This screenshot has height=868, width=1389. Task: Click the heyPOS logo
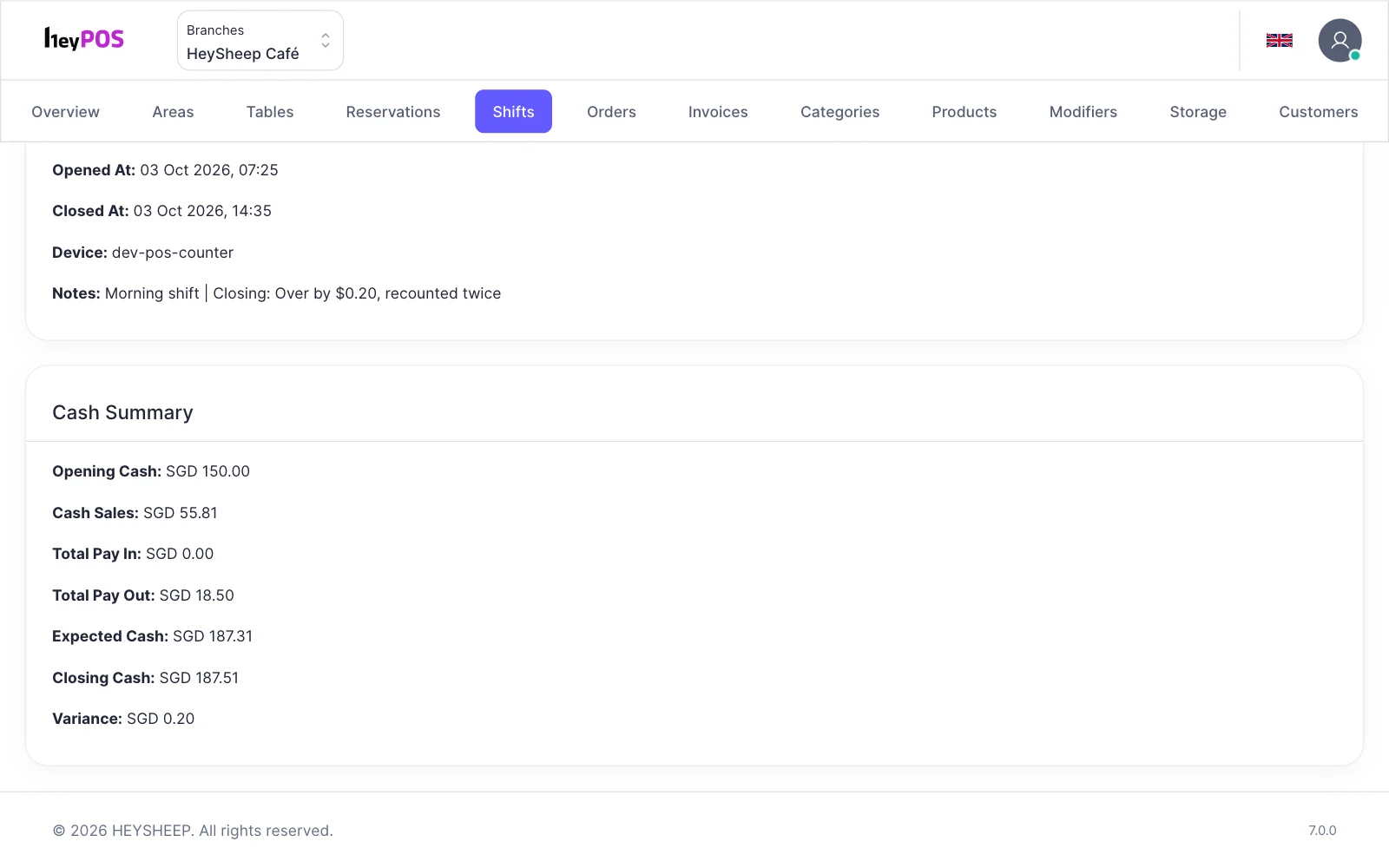84,39
